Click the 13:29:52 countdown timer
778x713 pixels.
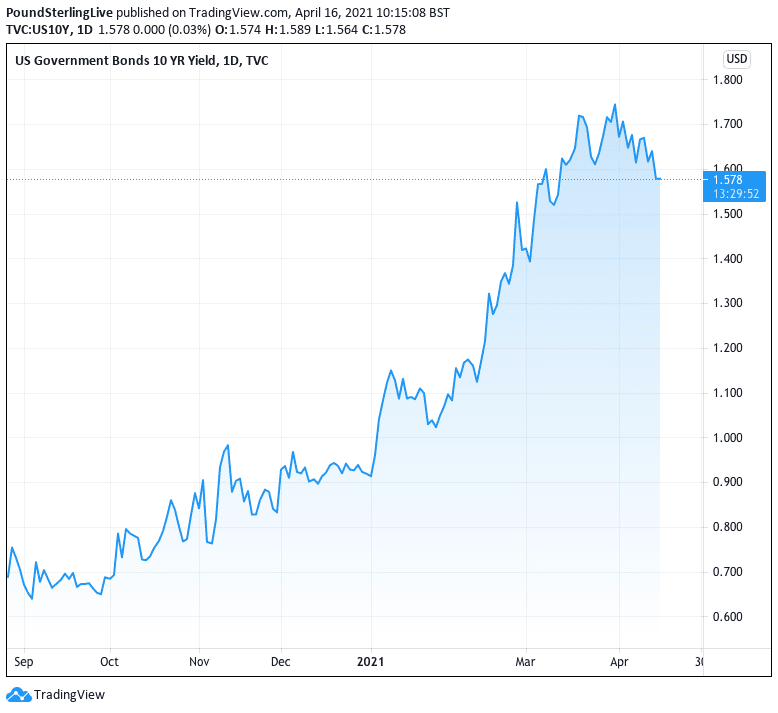[735, 194]
